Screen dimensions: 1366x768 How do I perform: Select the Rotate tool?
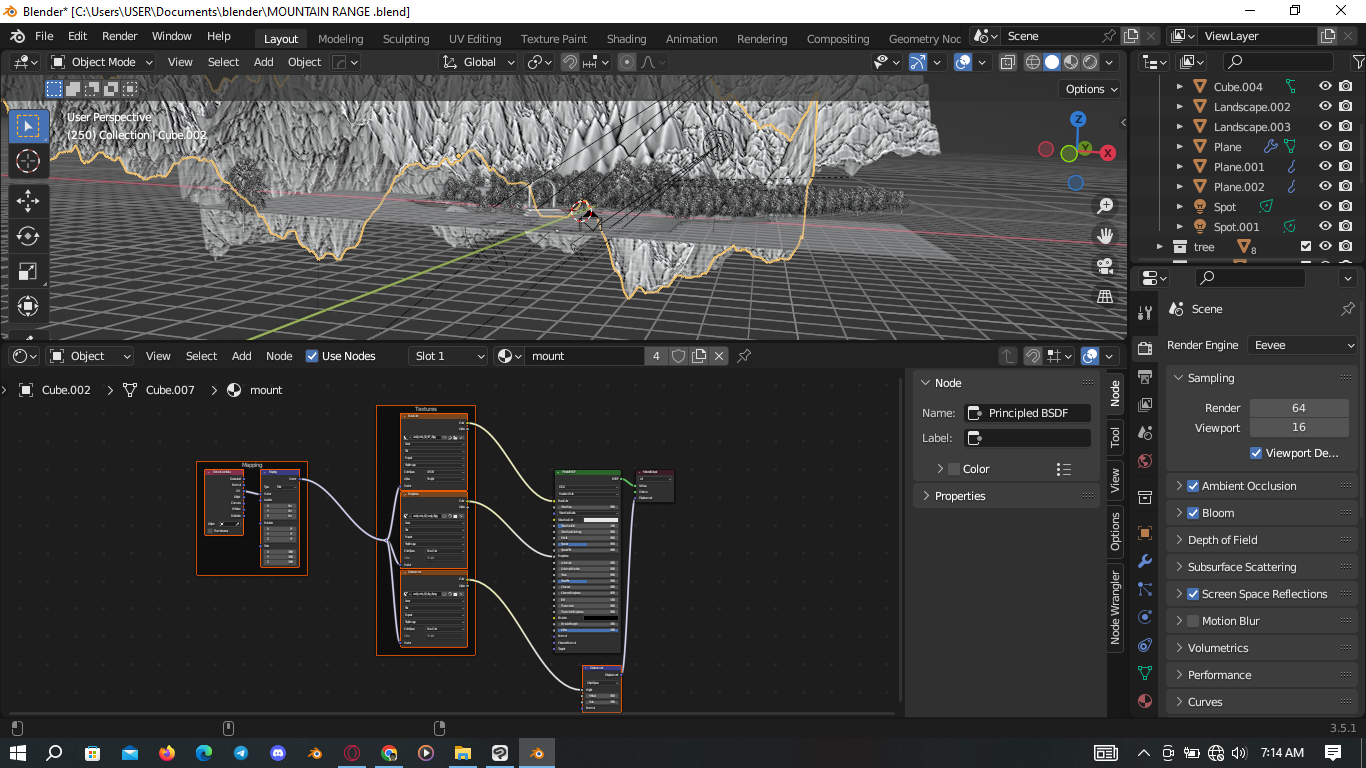[x=28, y=236]
